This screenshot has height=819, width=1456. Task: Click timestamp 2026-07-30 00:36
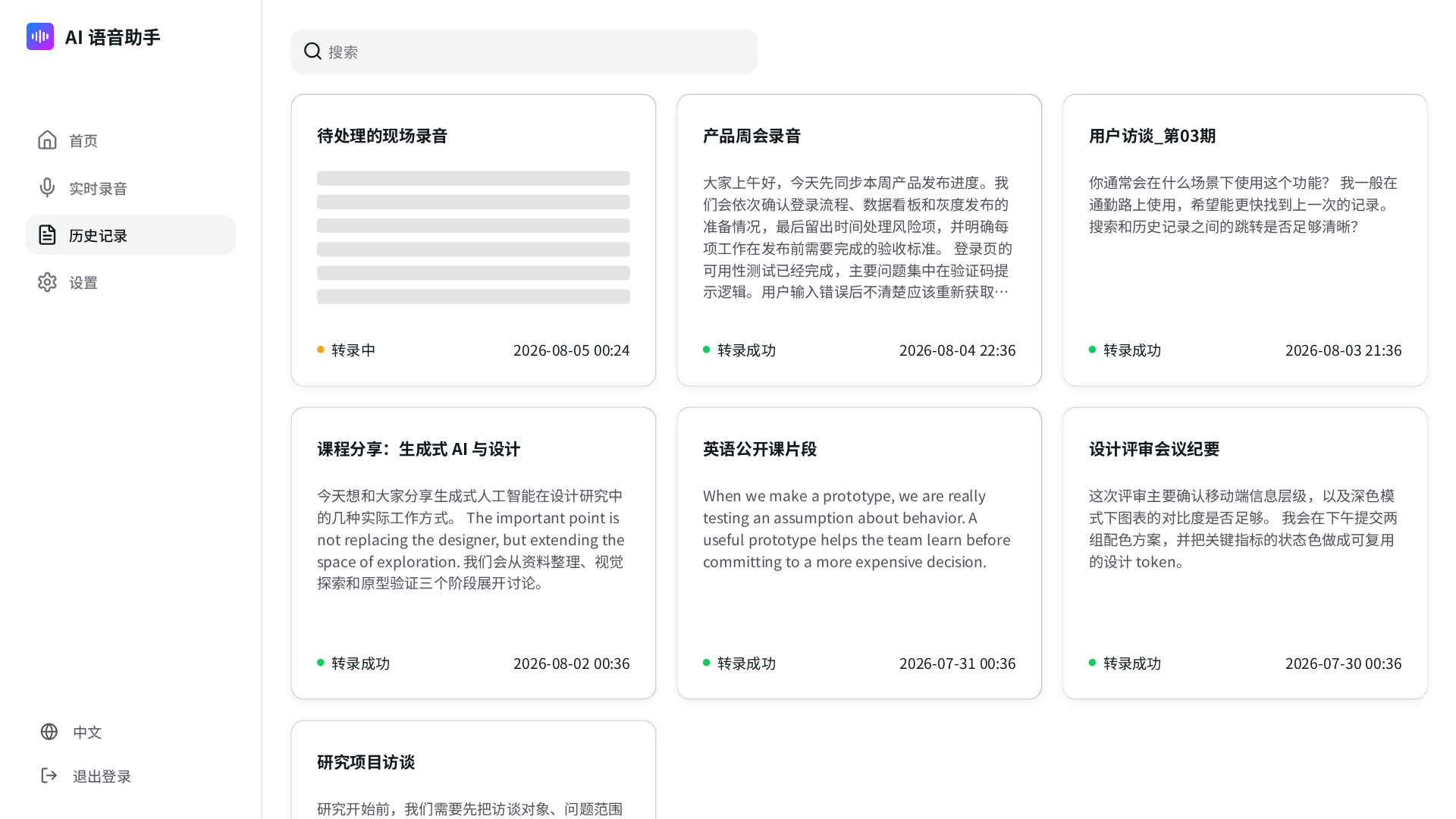click(x=1343, y=663)
